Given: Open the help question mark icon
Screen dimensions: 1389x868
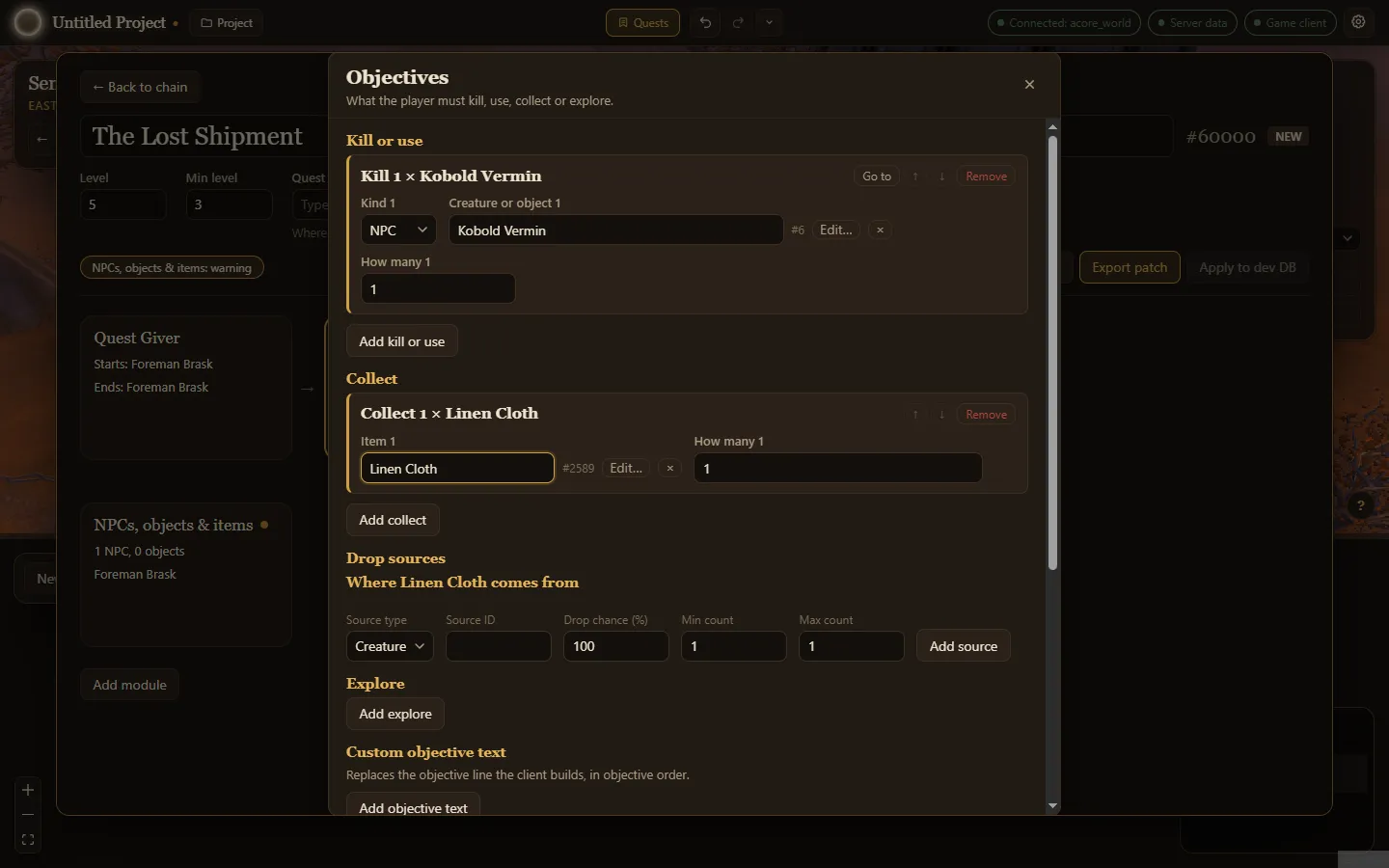Looking at the screenshot, I should (1360, 505).
